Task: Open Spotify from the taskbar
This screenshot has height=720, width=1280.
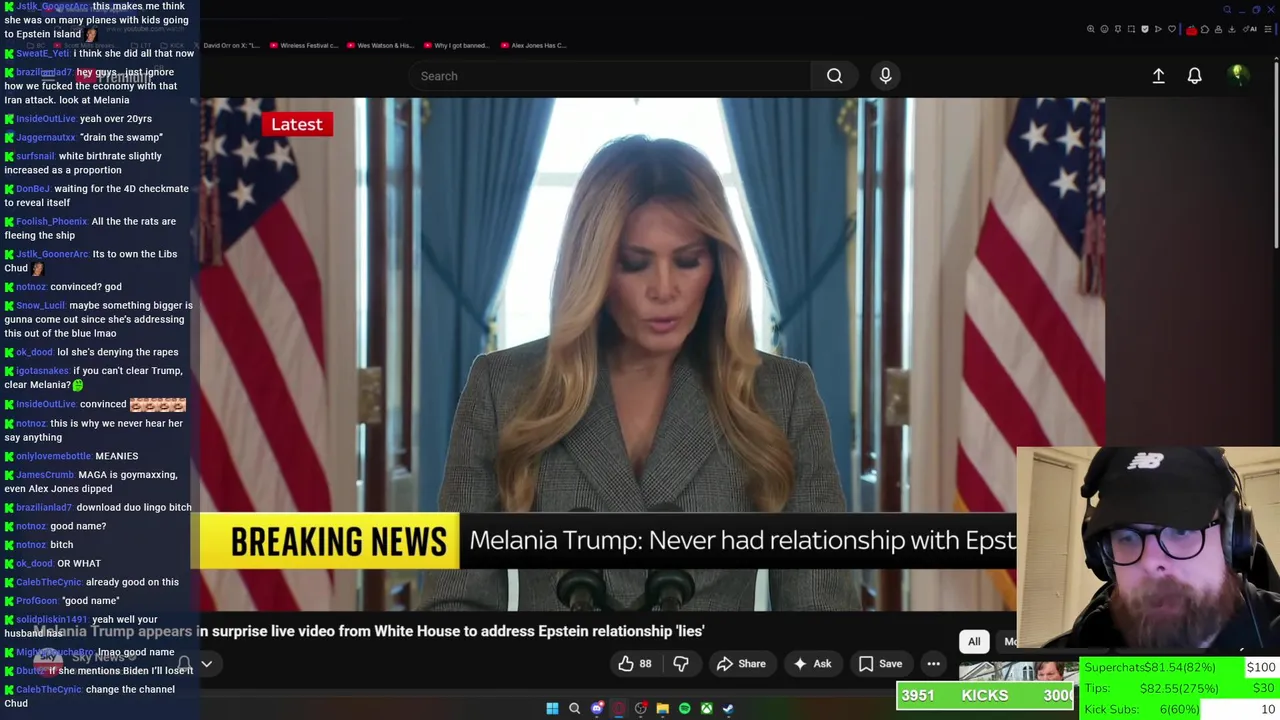Action: pos(684,709)
